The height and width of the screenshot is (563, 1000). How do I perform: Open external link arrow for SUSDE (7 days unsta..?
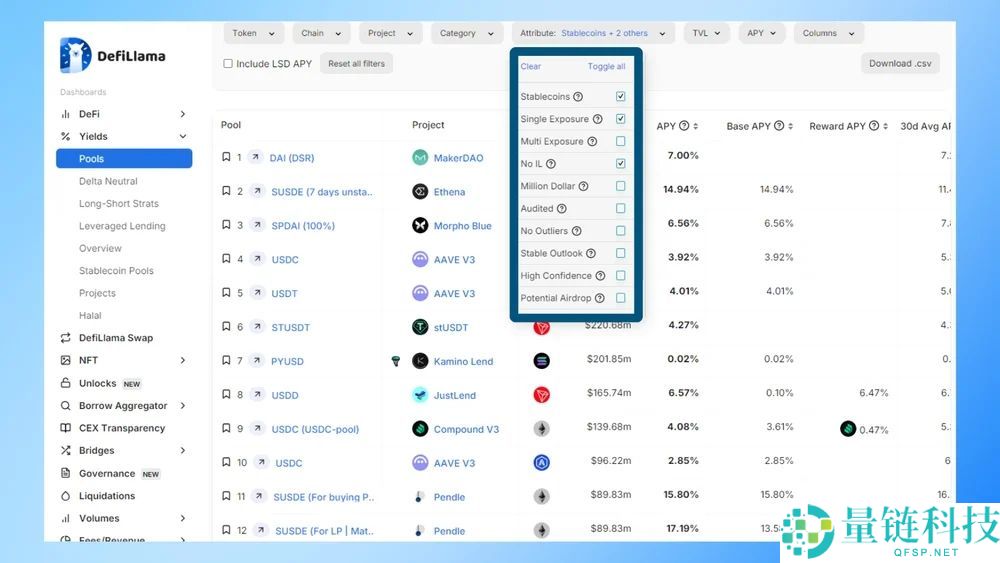pos(257,191)
